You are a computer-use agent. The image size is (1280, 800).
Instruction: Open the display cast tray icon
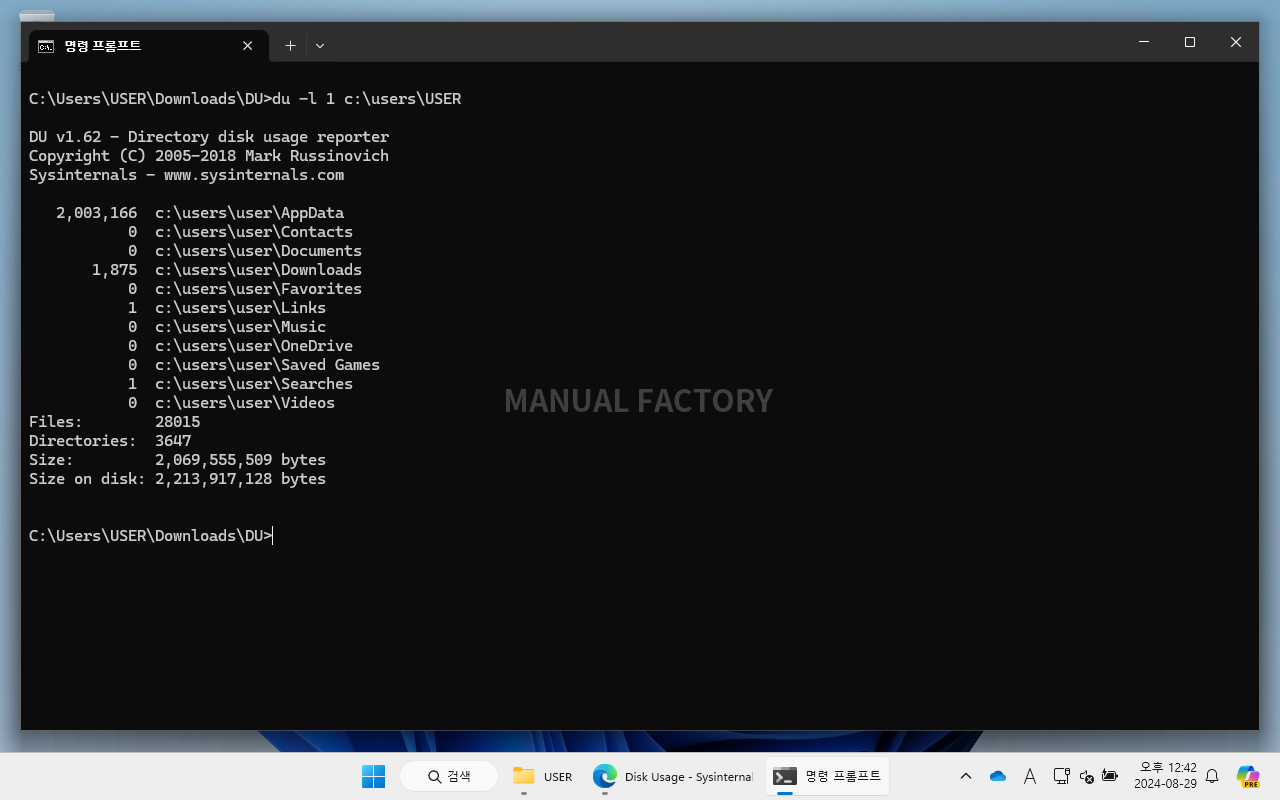click(x=1062, y=776)
